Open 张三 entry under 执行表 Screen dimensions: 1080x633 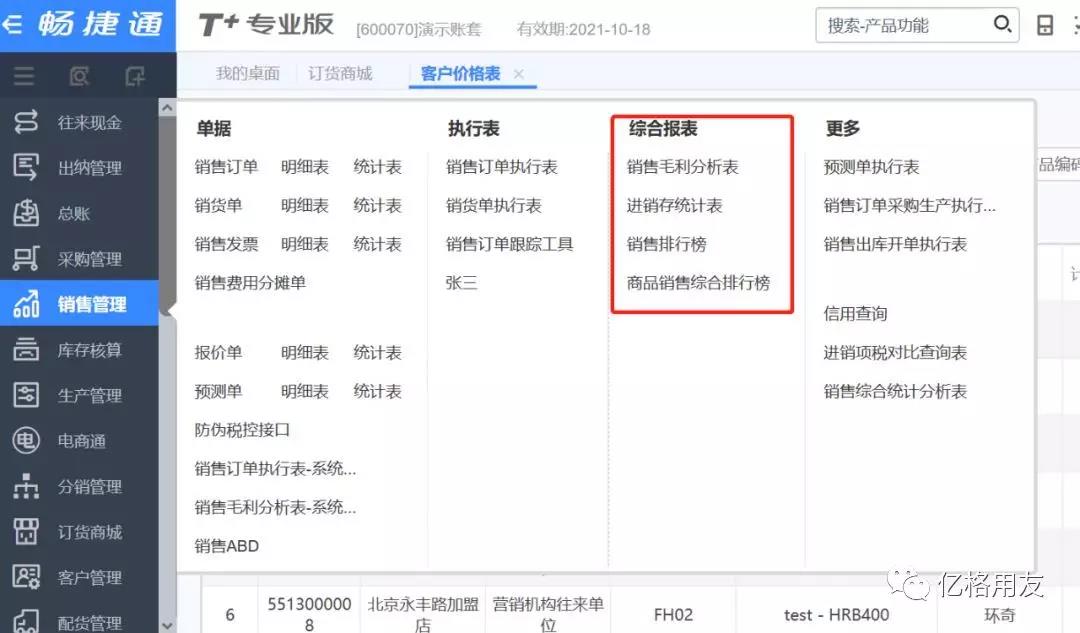461,282
